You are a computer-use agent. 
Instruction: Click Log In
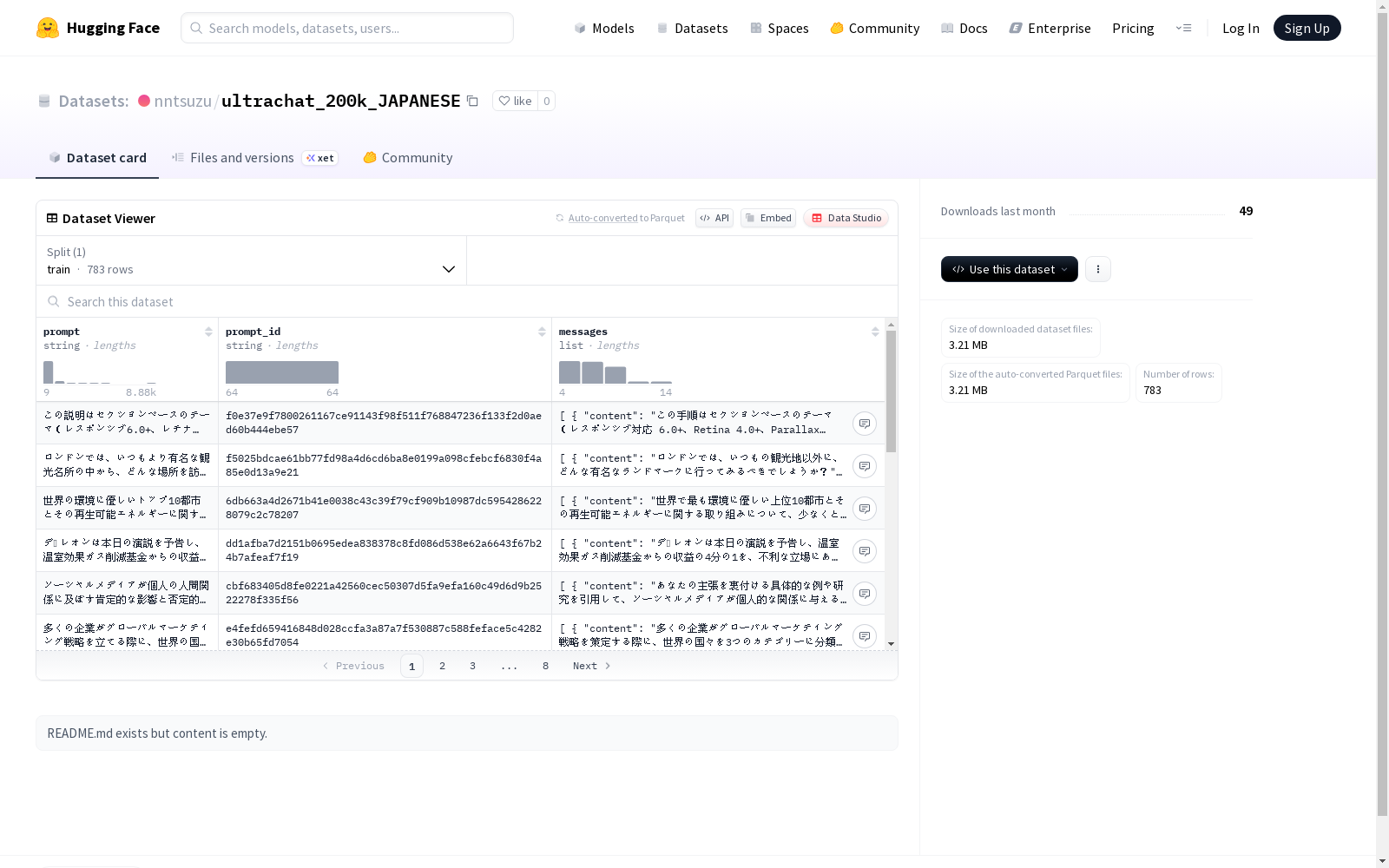pos(1241,28)
